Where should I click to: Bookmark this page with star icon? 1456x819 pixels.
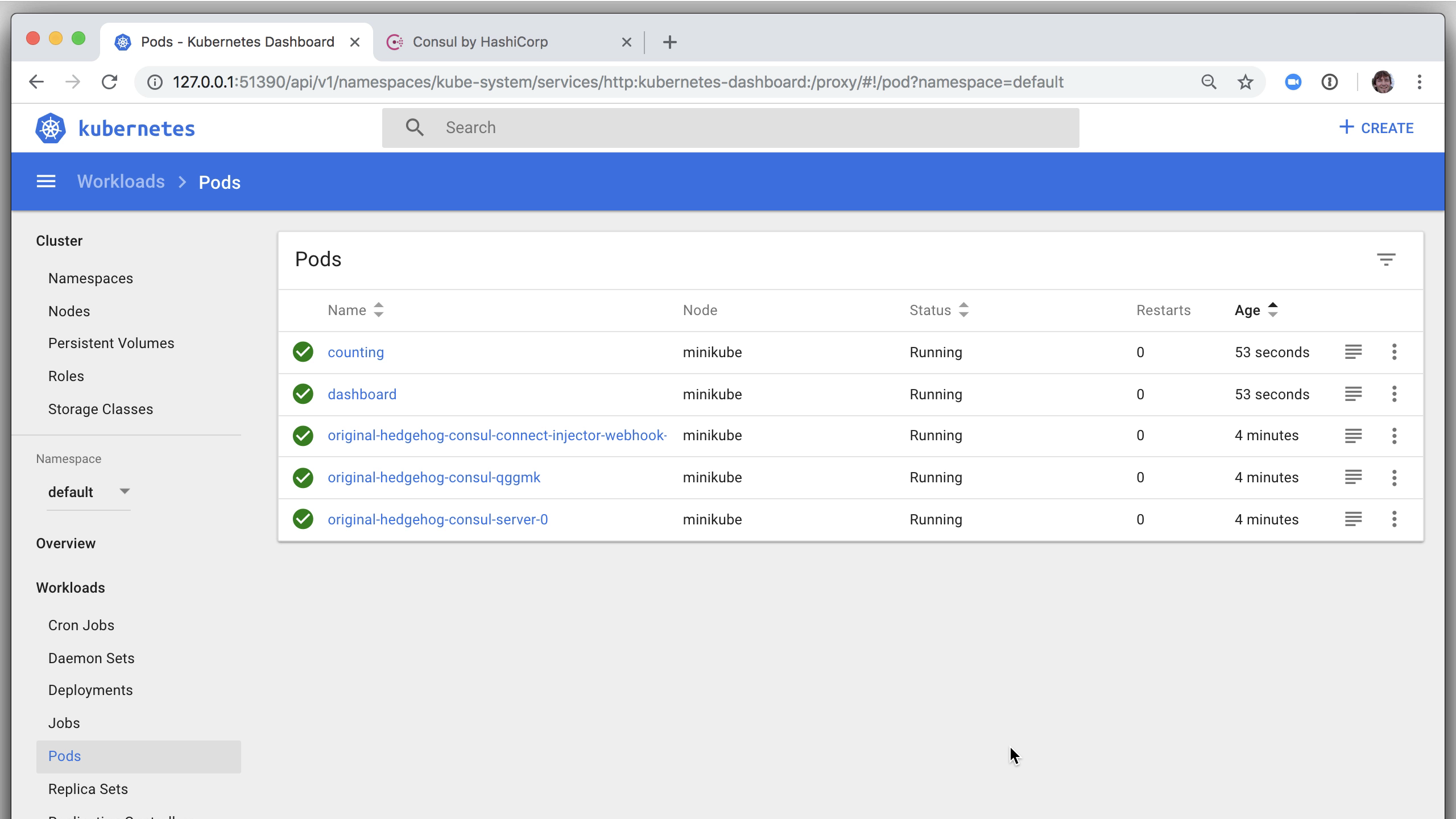tap(1245, 82)
